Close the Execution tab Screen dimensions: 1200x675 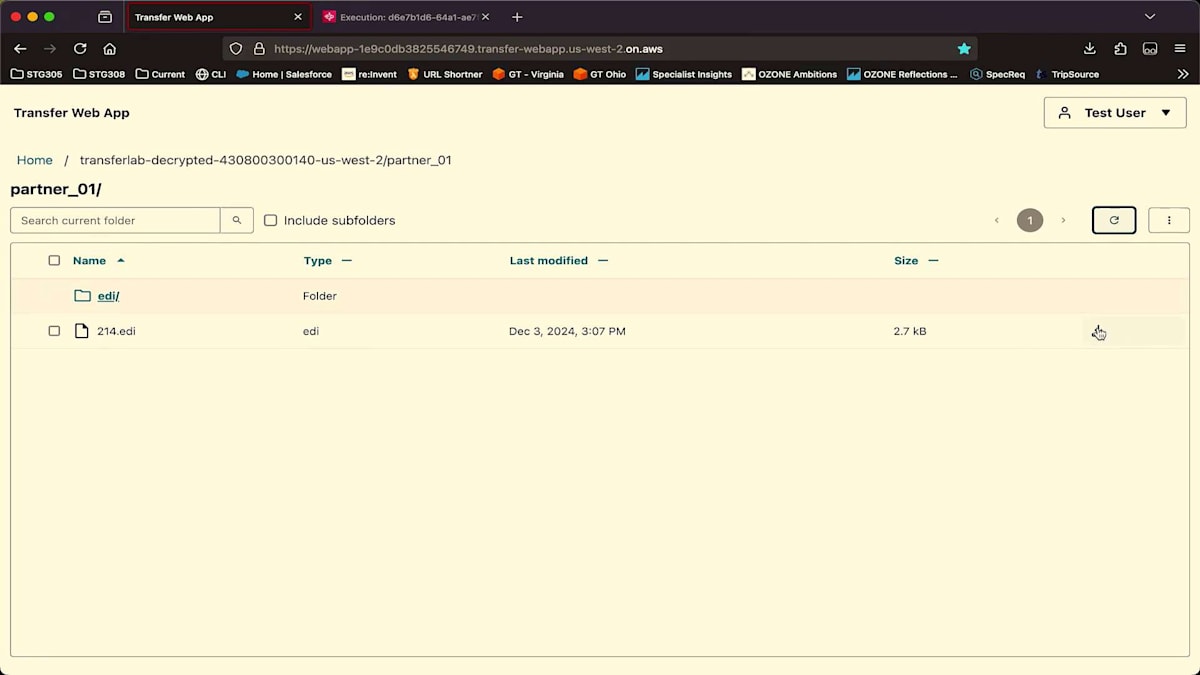pos(486,17)
